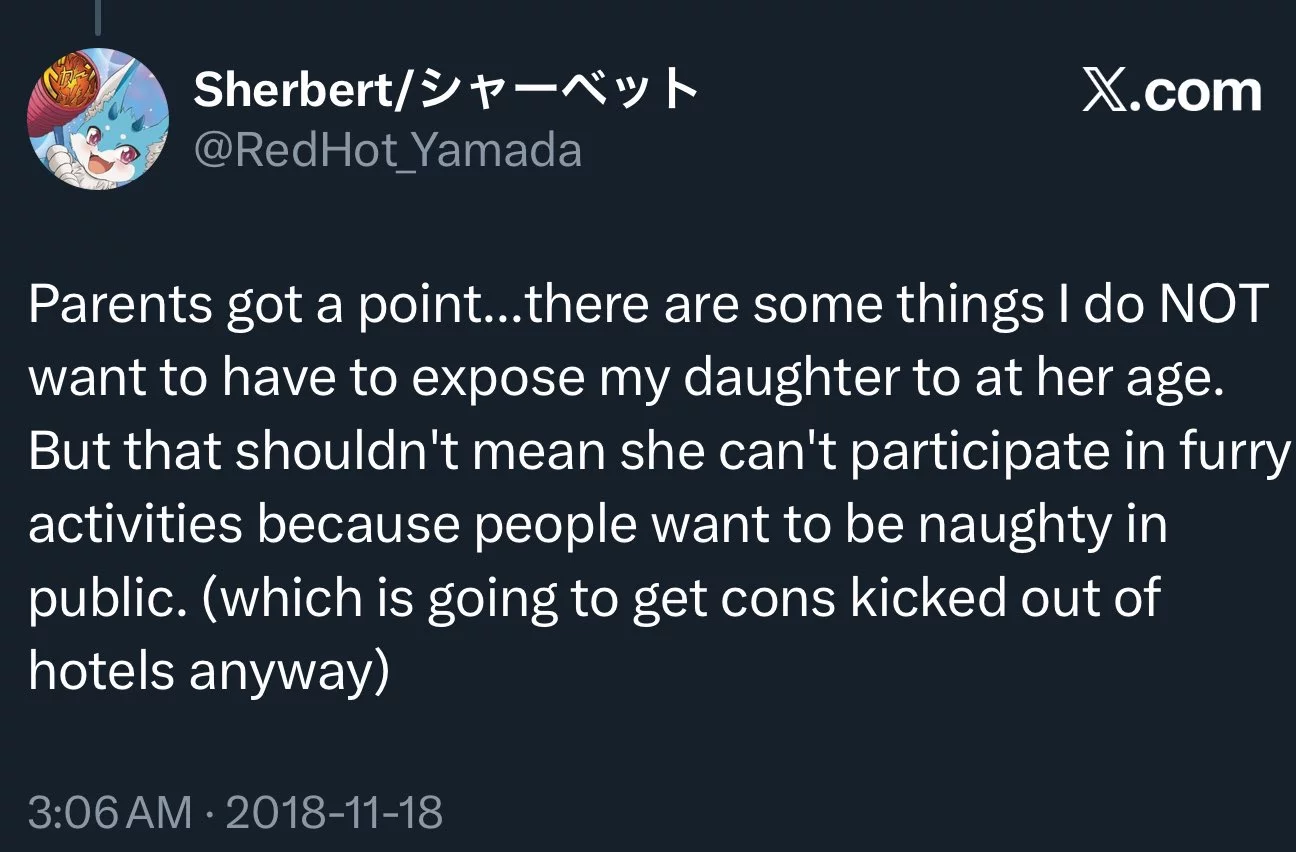Click the 3:06 AM timestamp

110,811
